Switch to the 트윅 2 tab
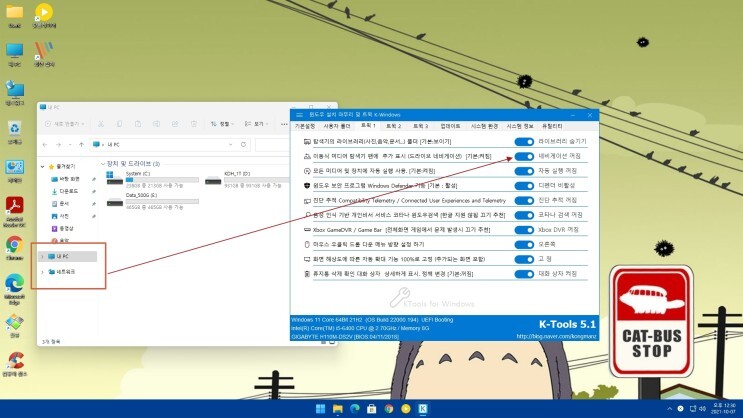This screenshot has width=743, height=418. [x=393, y=126]
